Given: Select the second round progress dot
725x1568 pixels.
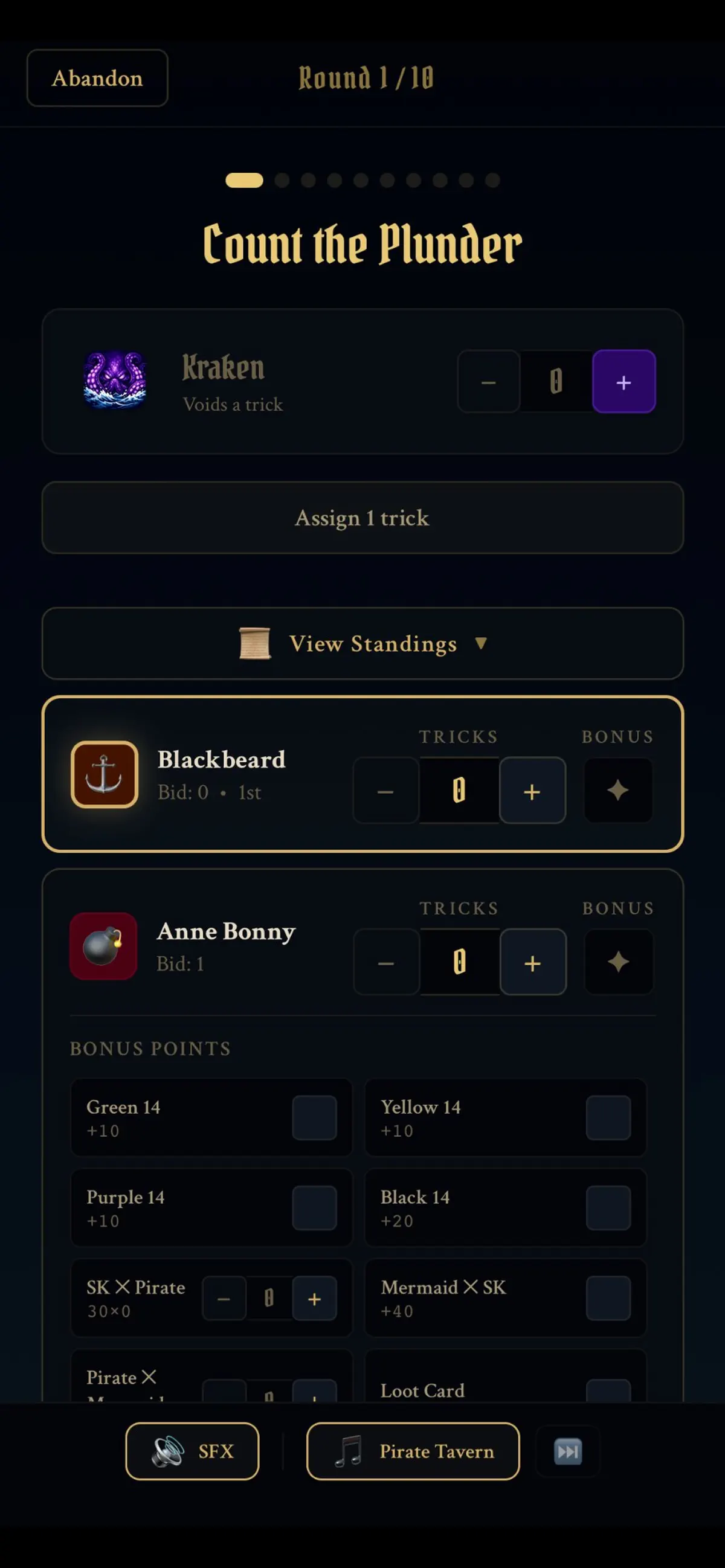Looking at the screenshot, I should click(x=282, y=180).
